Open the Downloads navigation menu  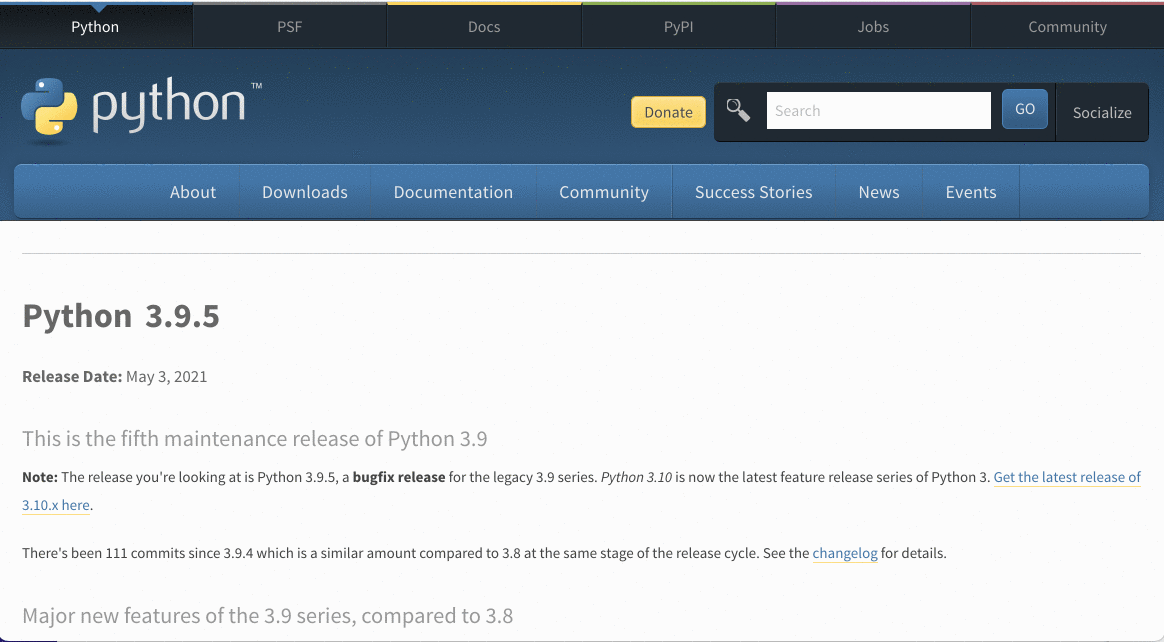coord(304,192)
